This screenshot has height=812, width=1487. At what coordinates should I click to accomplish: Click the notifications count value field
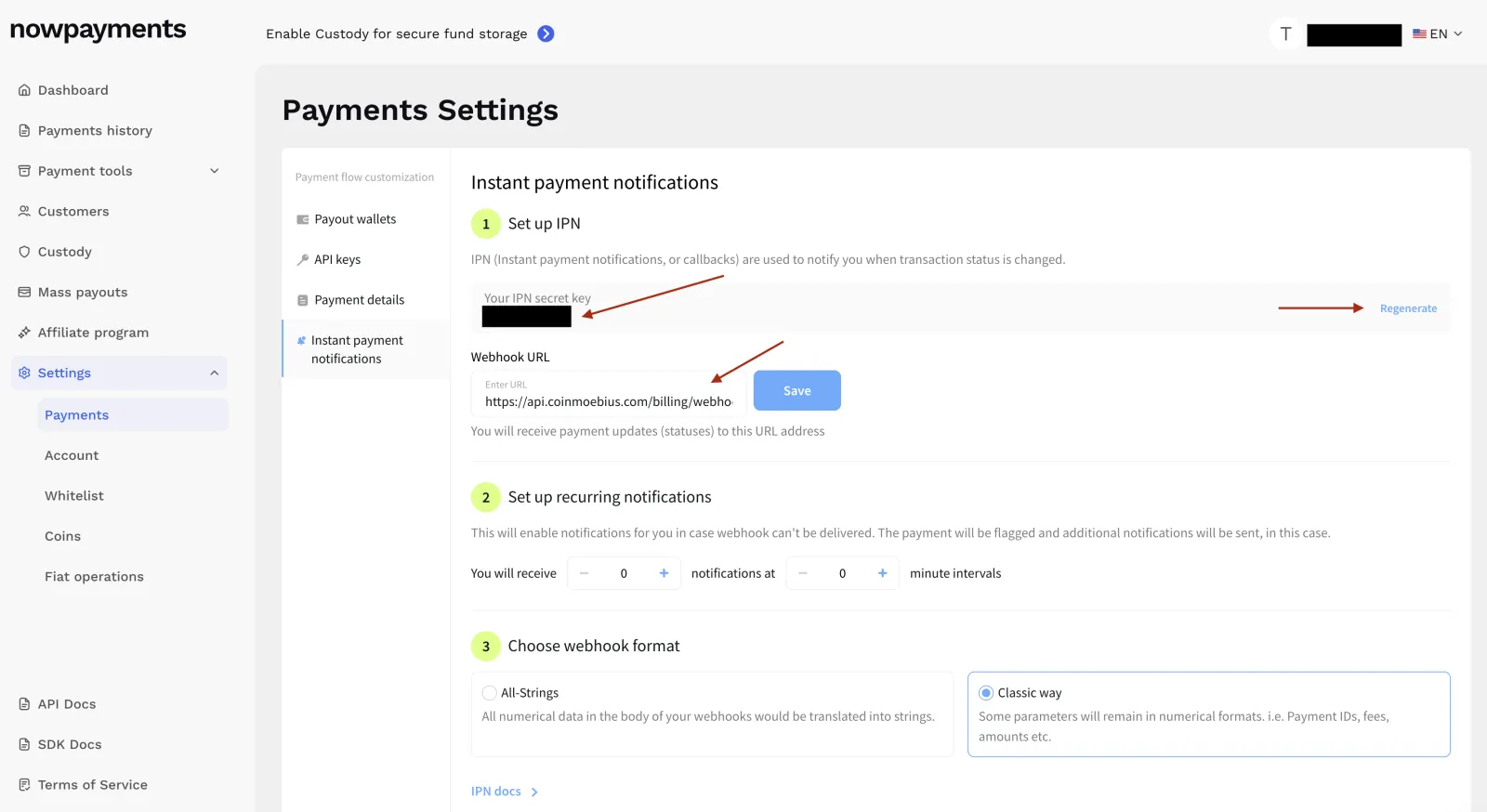(624, 573)
